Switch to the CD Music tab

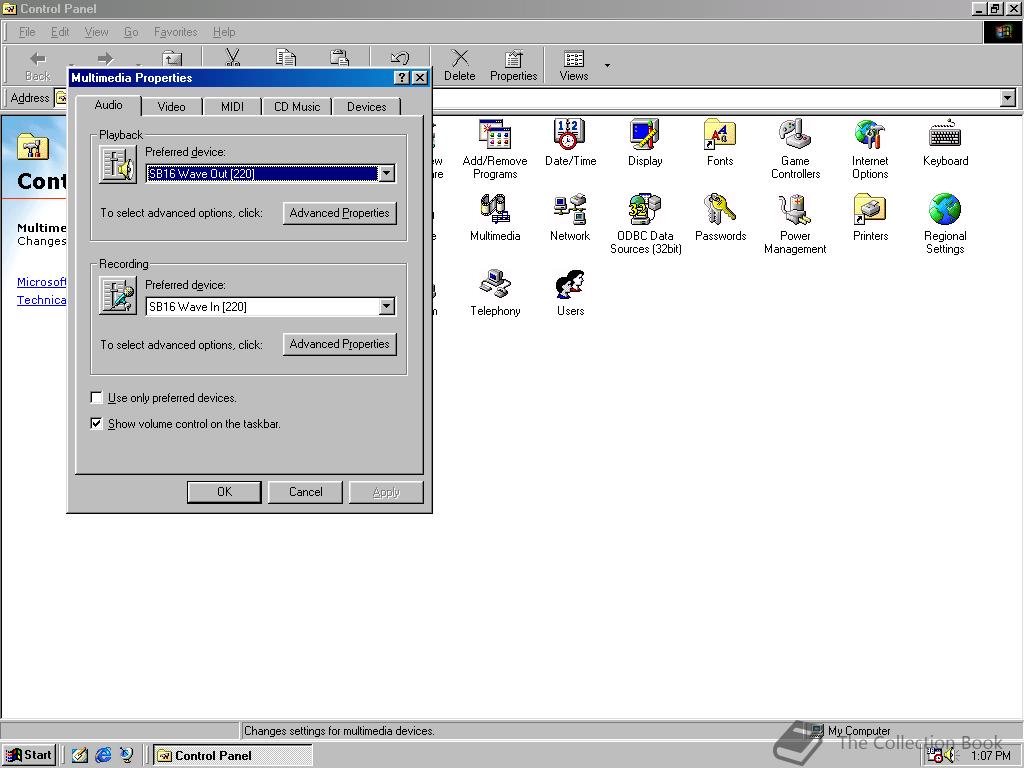296,106
